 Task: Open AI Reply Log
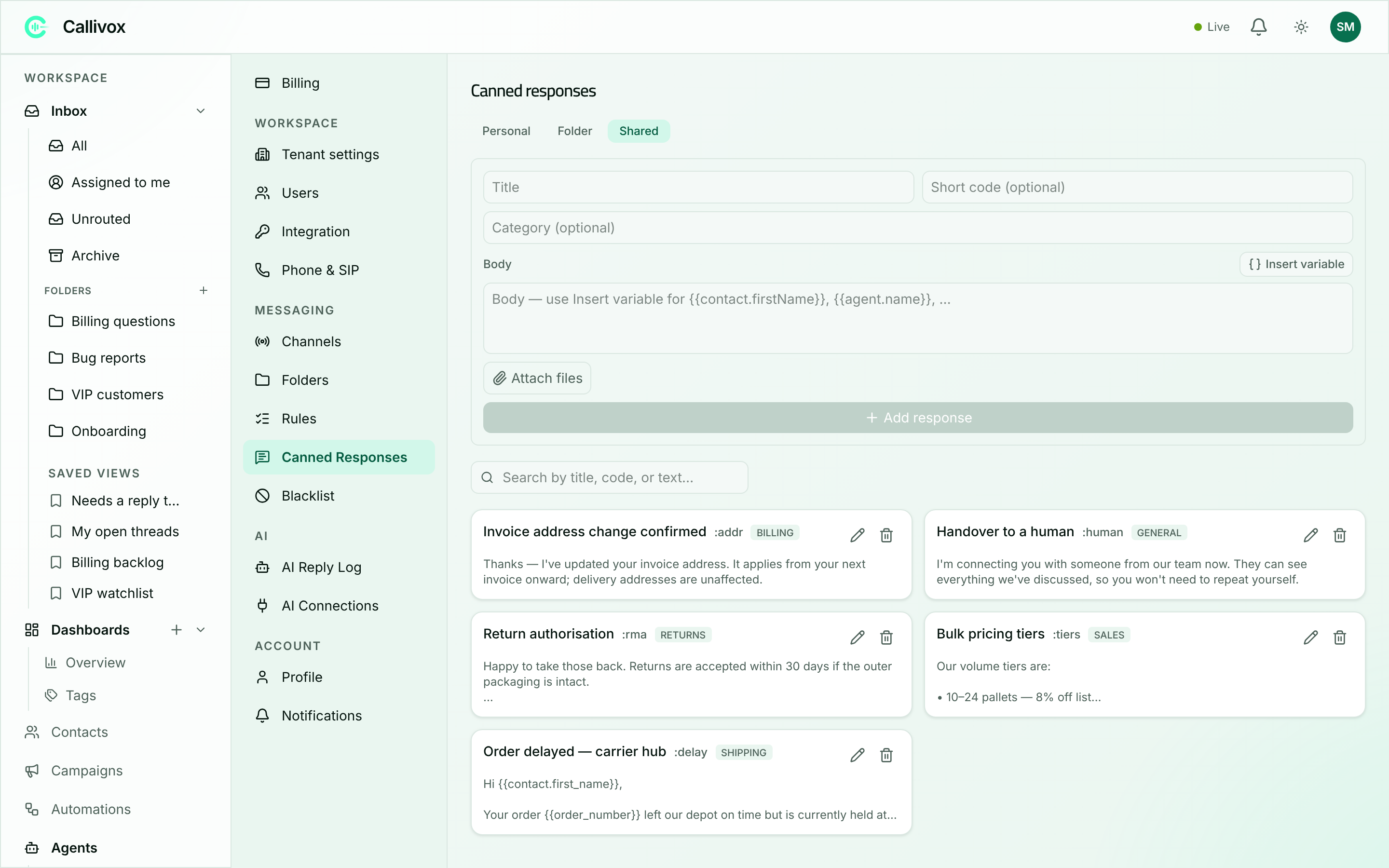point(339,567)
